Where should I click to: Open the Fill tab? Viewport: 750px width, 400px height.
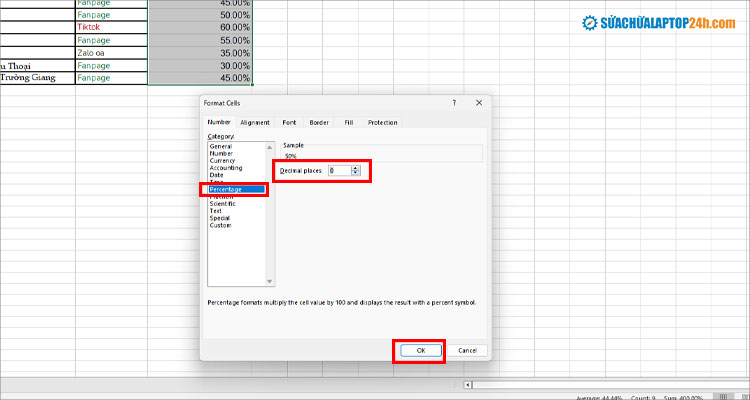(x=349, y=122)
